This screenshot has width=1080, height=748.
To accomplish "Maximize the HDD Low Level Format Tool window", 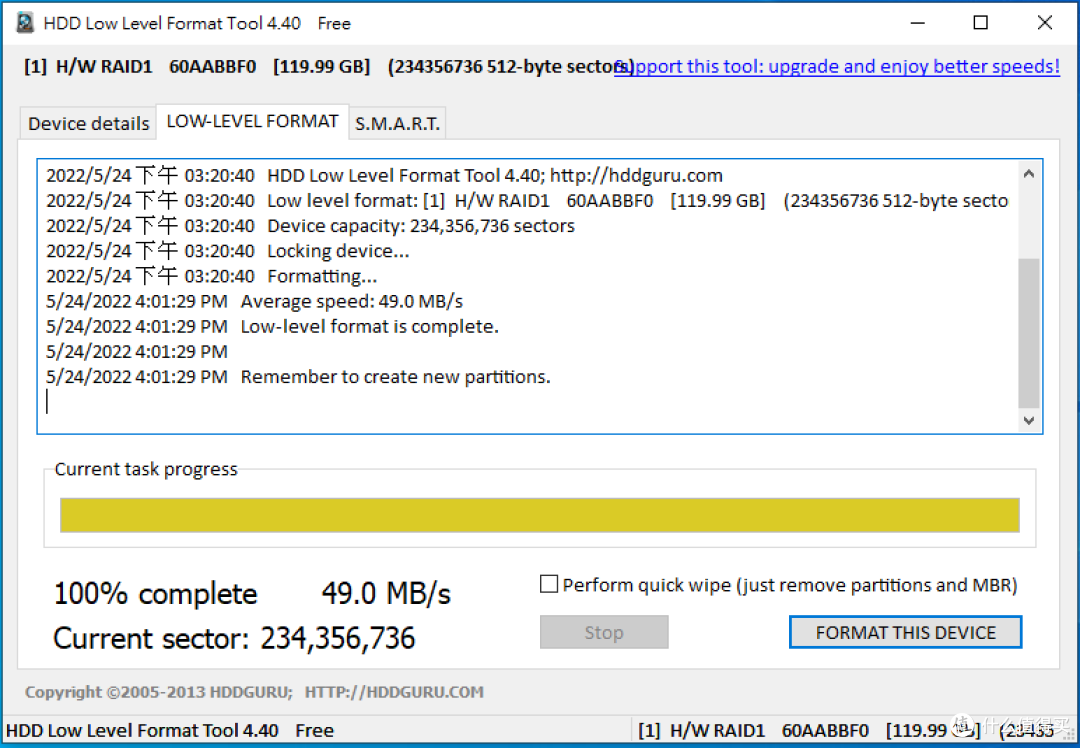I will click(x=981, y=23).
